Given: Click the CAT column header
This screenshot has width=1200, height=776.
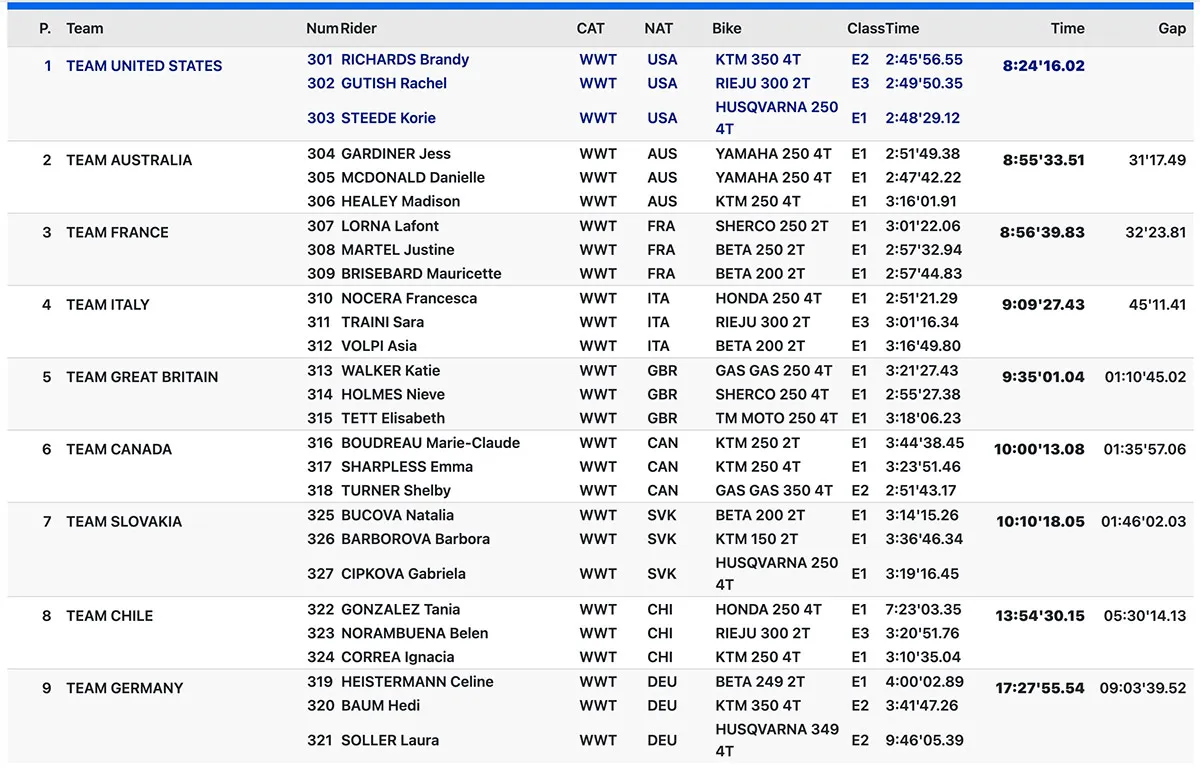Looking at the screenshot, I should pos(591,28).
